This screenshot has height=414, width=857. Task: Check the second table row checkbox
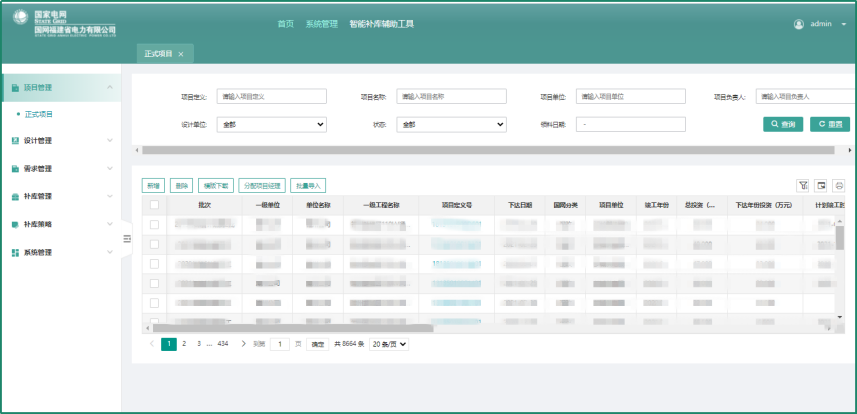click(154, 244)
